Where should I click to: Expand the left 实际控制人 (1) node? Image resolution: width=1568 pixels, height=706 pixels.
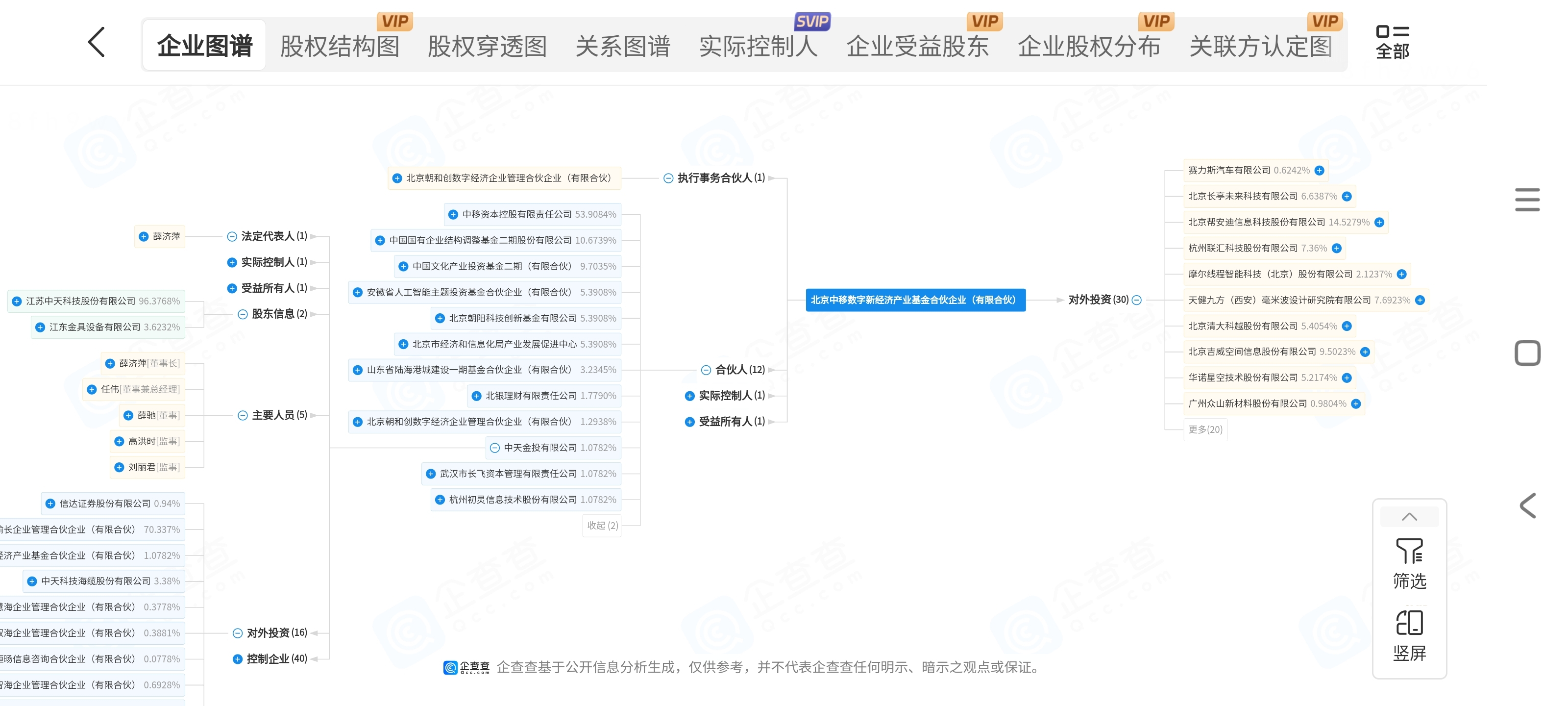coord(232,262)
